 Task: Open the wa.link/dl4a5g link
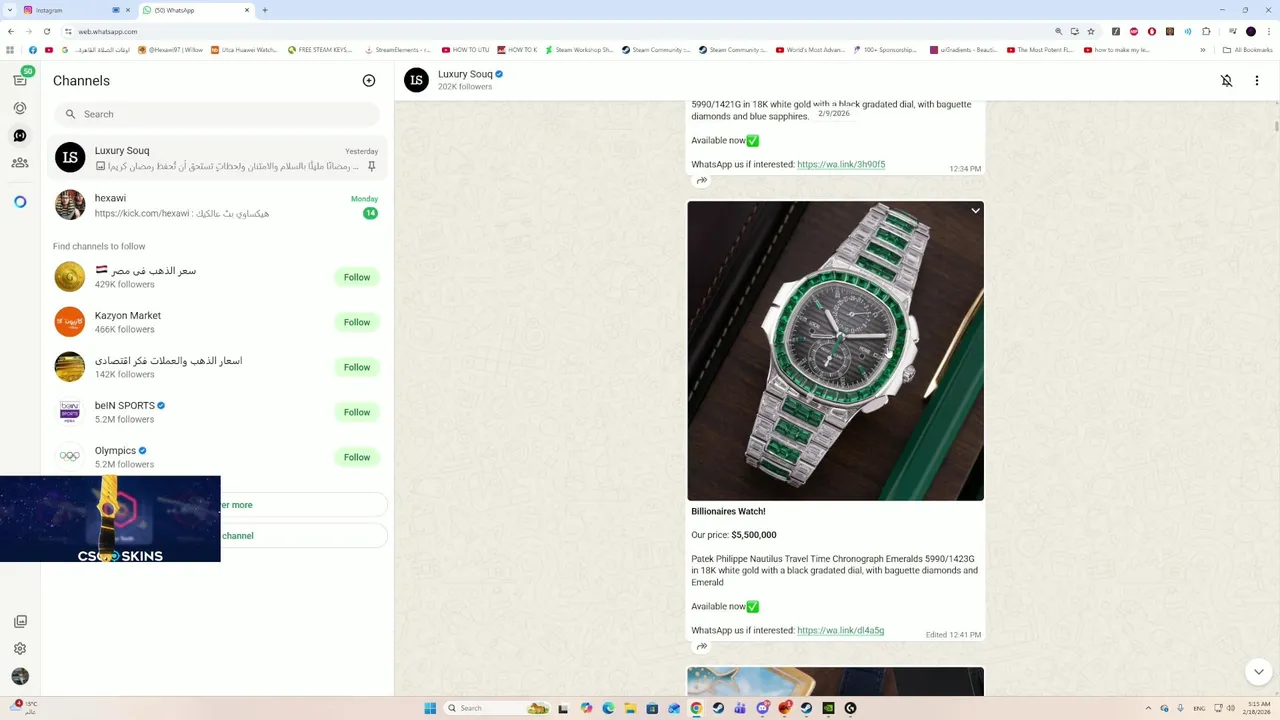840,631
